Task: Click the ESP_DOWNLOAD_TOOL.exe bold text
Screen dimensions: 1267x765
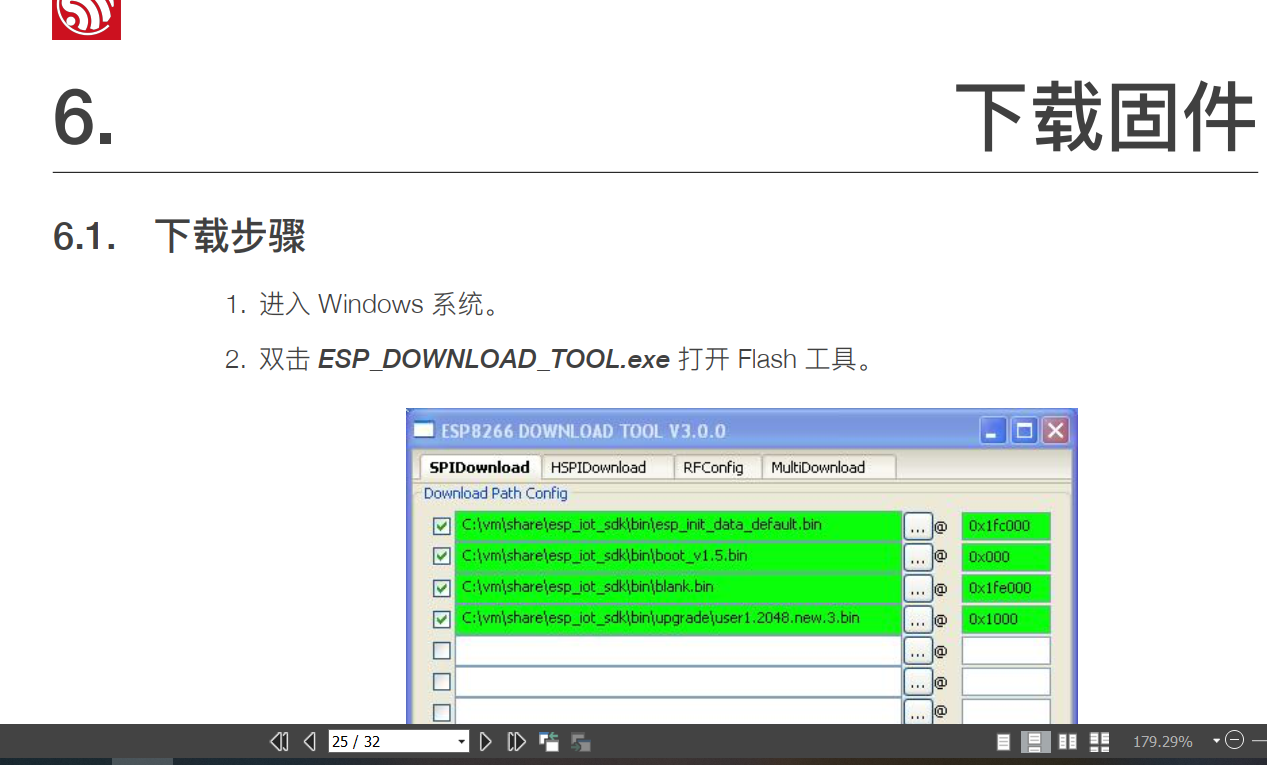Action: (494, 359)
